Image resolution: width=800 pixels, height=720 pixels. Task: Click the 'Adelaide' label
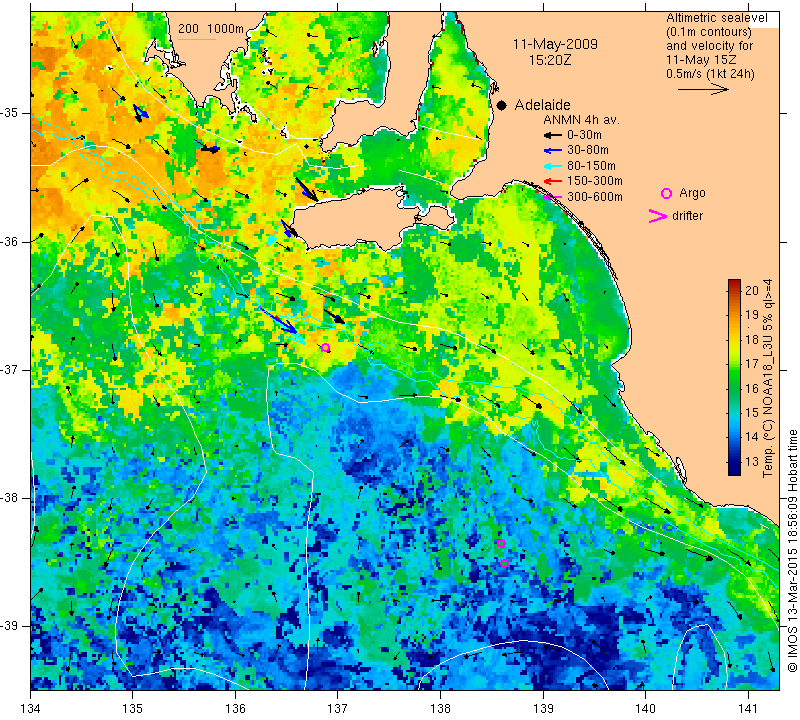pos(542,105)
